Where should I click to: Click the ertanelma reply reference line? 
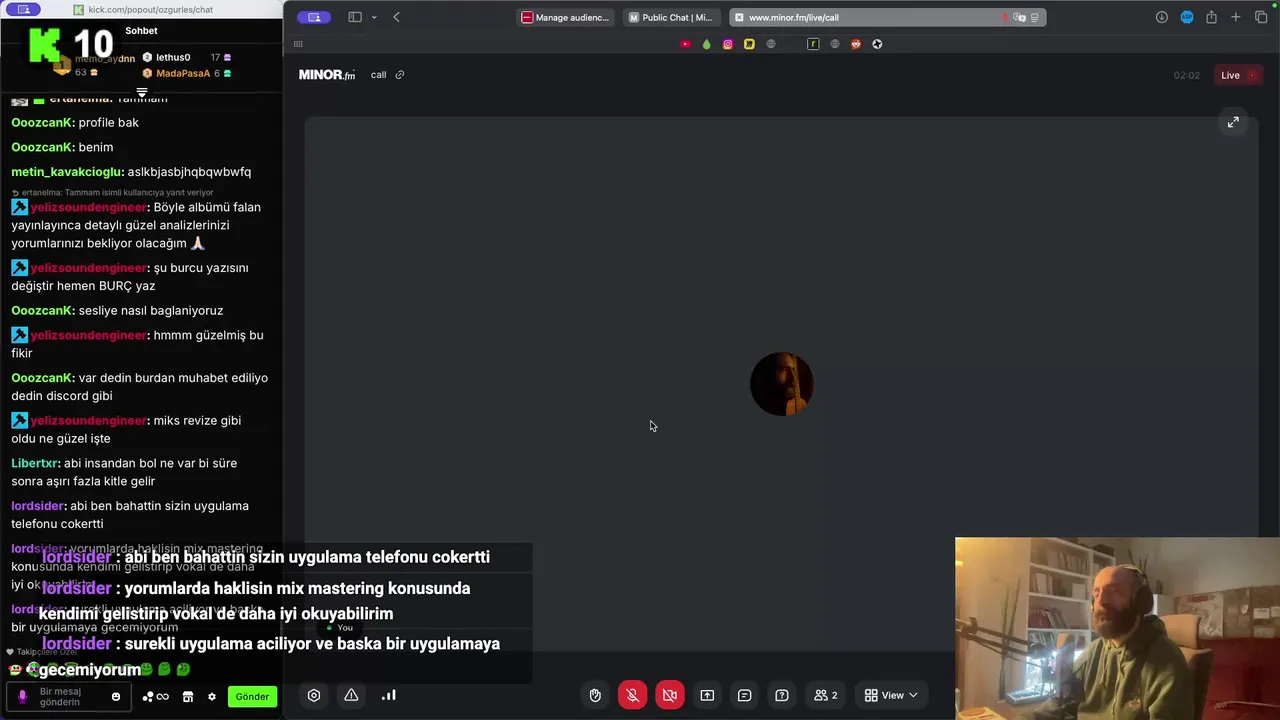[112, 192]
